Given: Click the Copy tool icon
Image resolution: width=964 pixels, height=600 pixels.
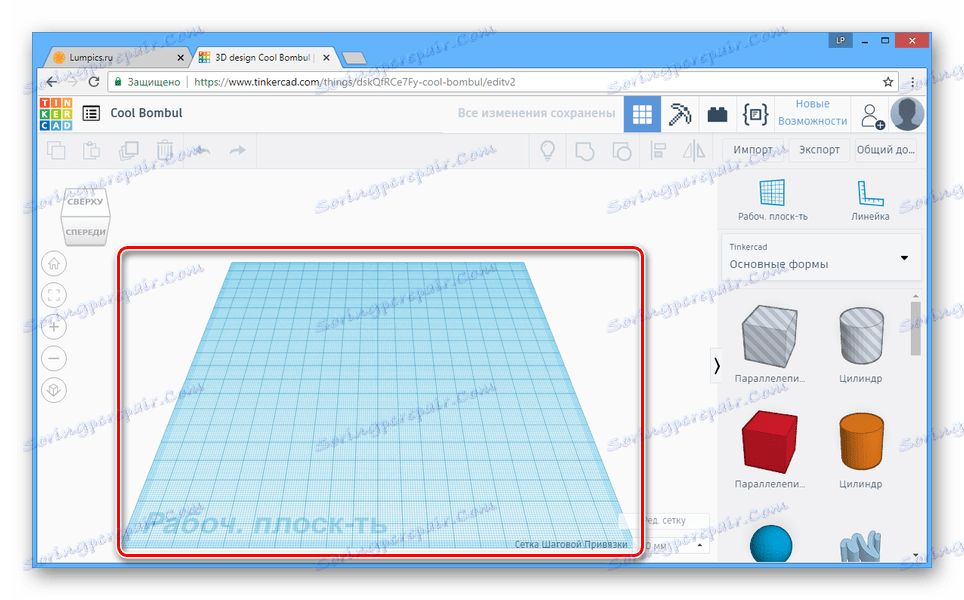Looking at the screenshot, I should pyautogui.click(x=56, y=150).
